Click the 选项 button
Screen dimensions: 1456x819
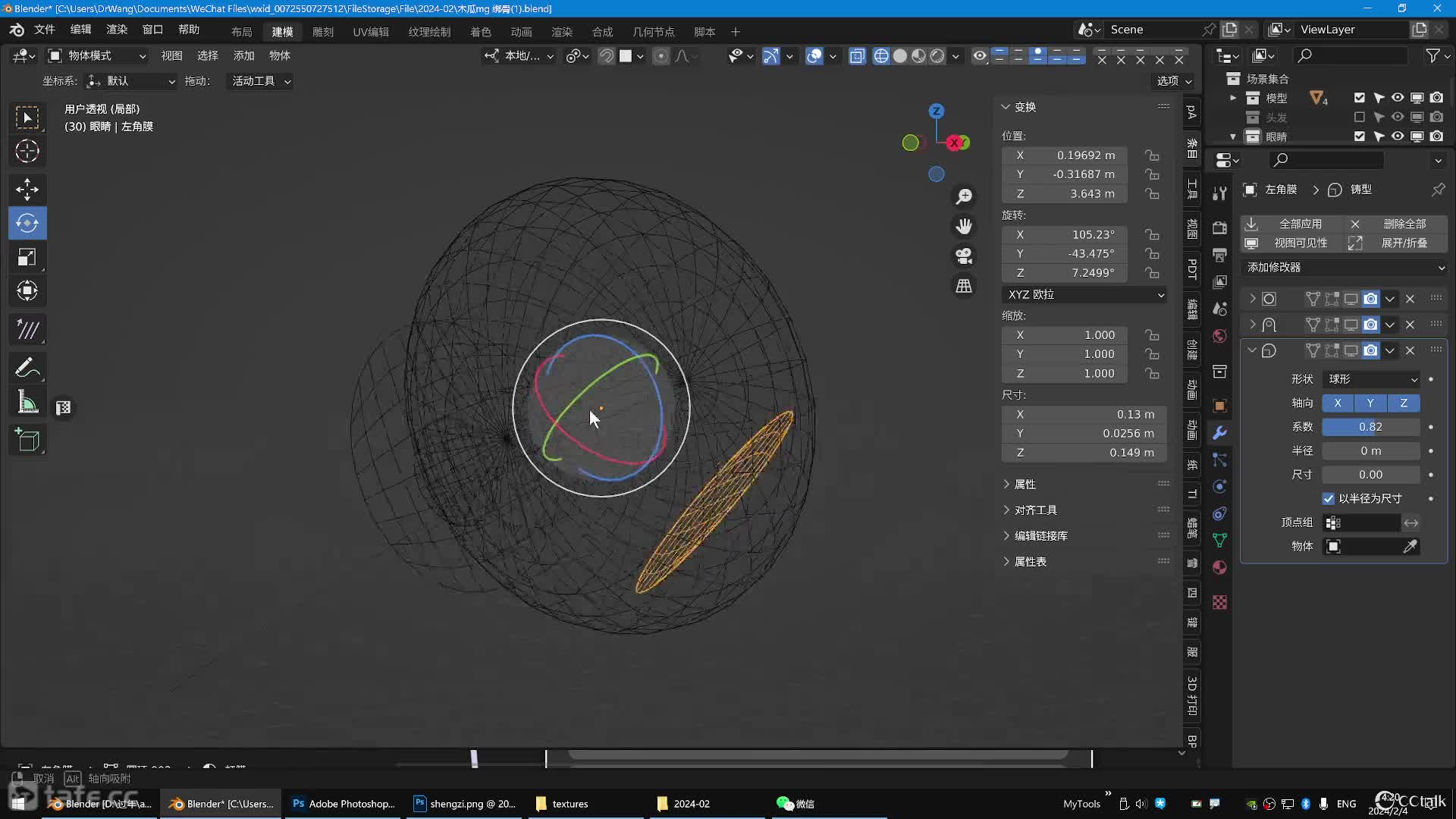coord(1174,81)
